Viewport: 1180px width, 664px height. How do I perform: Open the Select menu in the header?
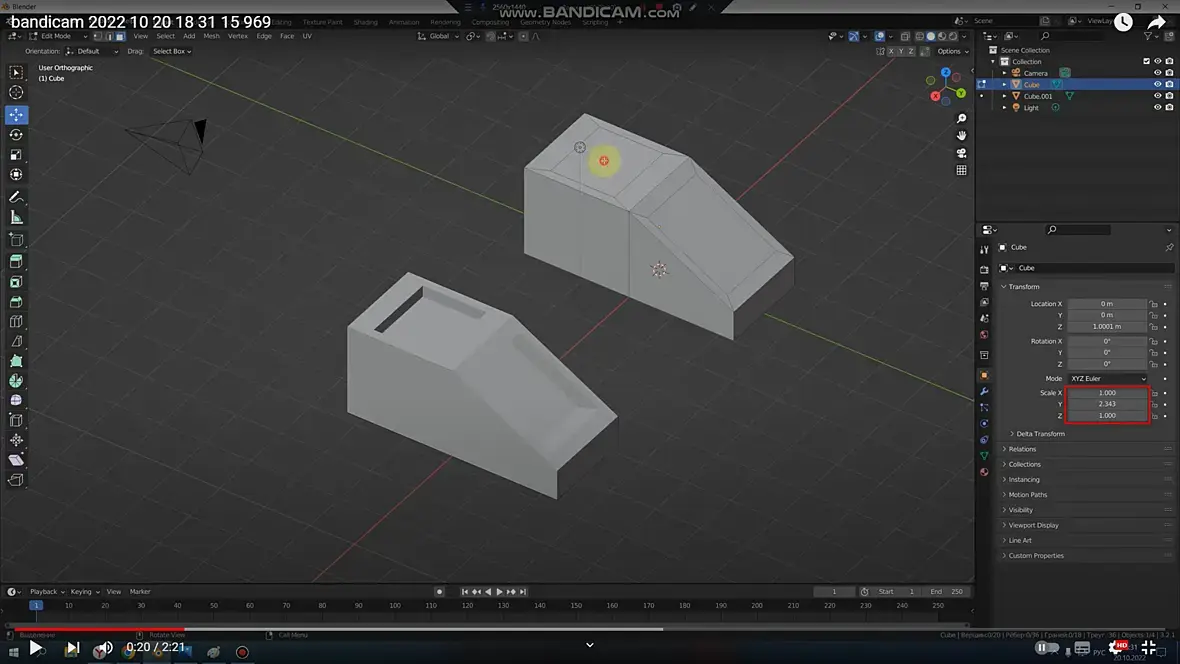click(165, 36)
